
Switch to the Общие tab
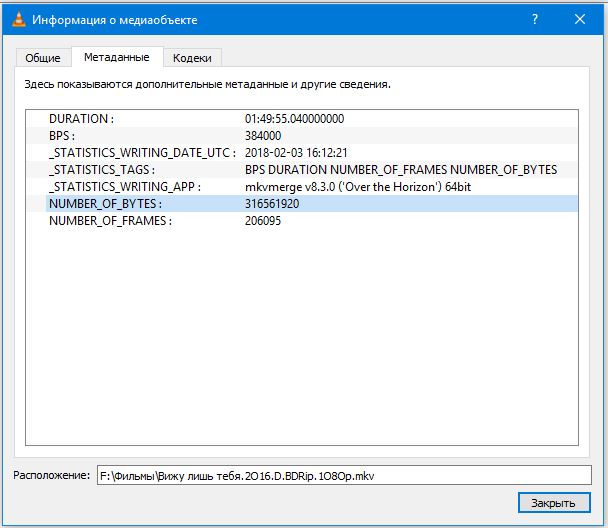click(43, 58)
